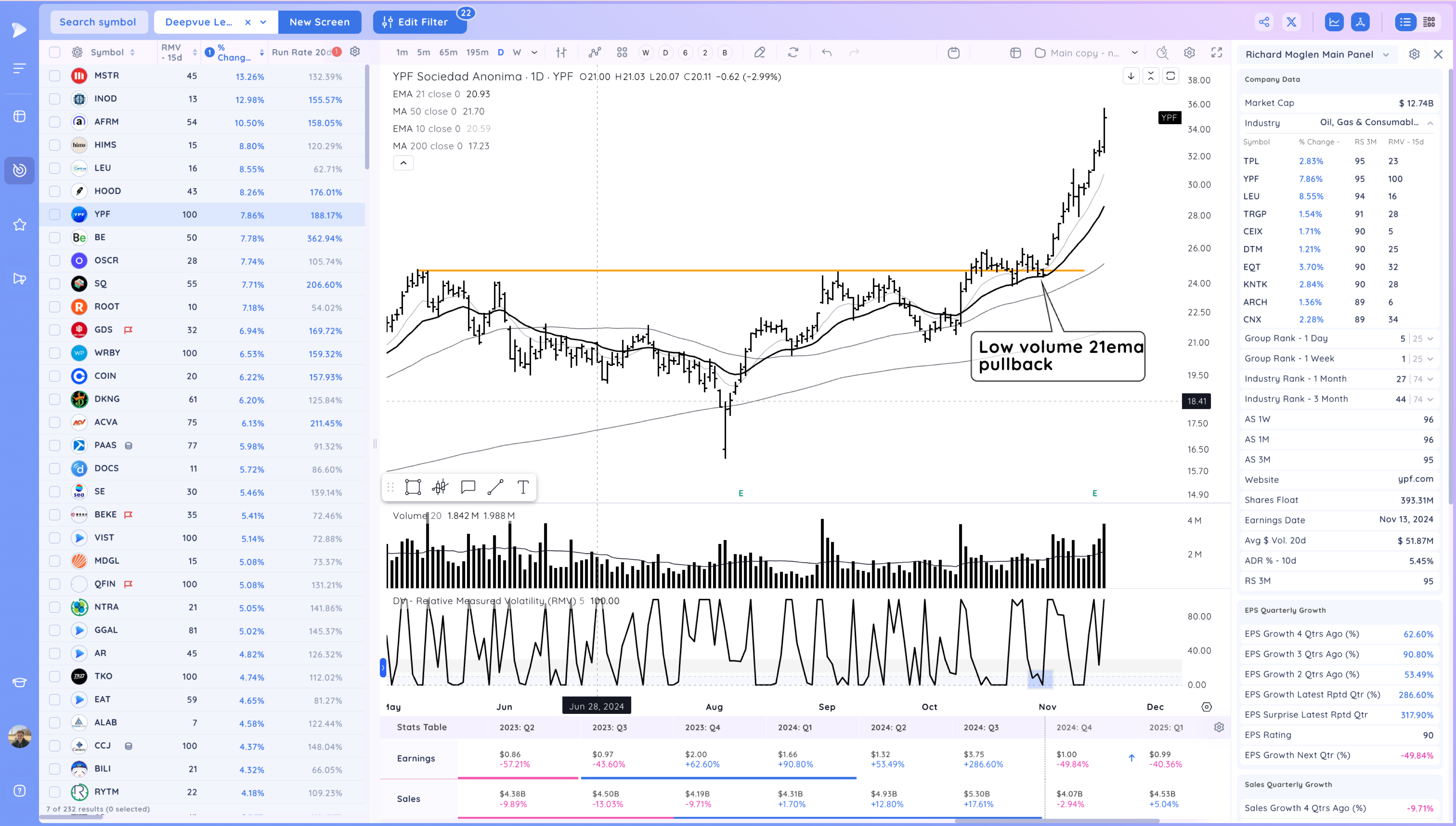Click the Search symbol field
Screen dimensions: 1456x826
98,22
